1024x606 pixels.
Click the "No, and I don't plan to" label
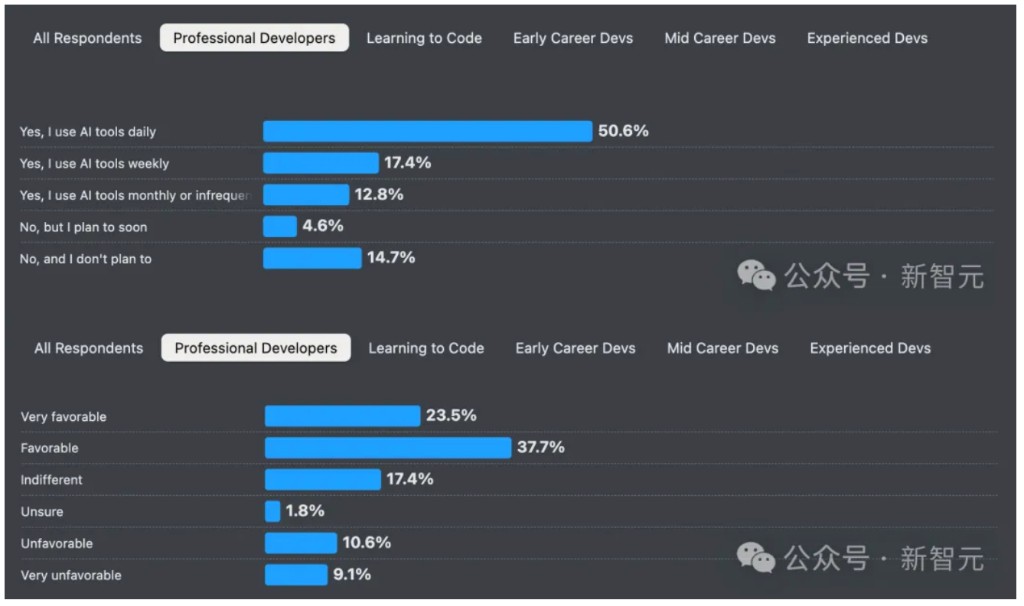coord(85,259)
